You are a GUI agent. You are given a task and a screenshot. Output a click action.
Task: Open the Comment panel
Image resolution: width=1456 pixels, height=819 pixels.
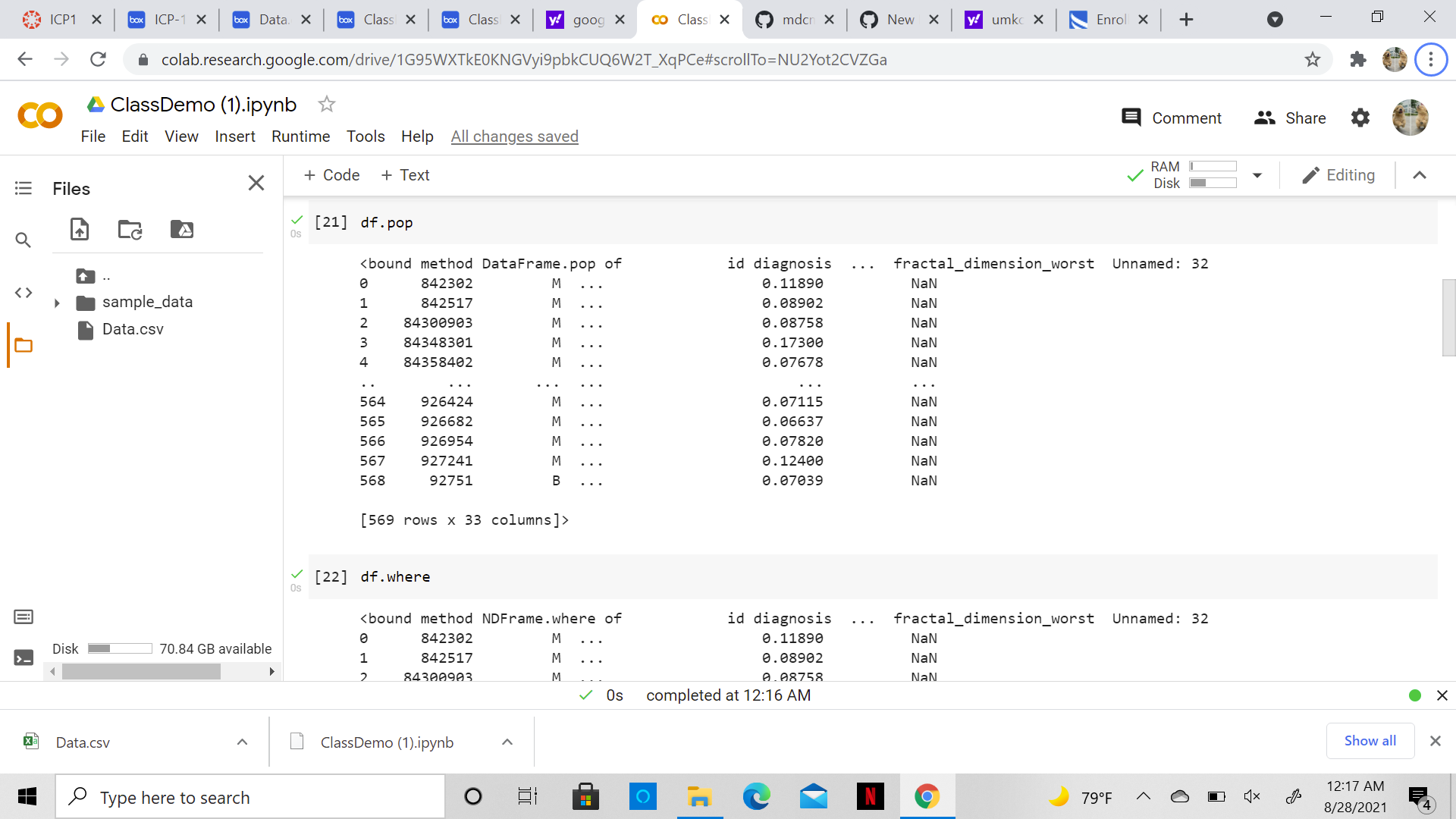pyautogui.click(x=1172, y=118)
